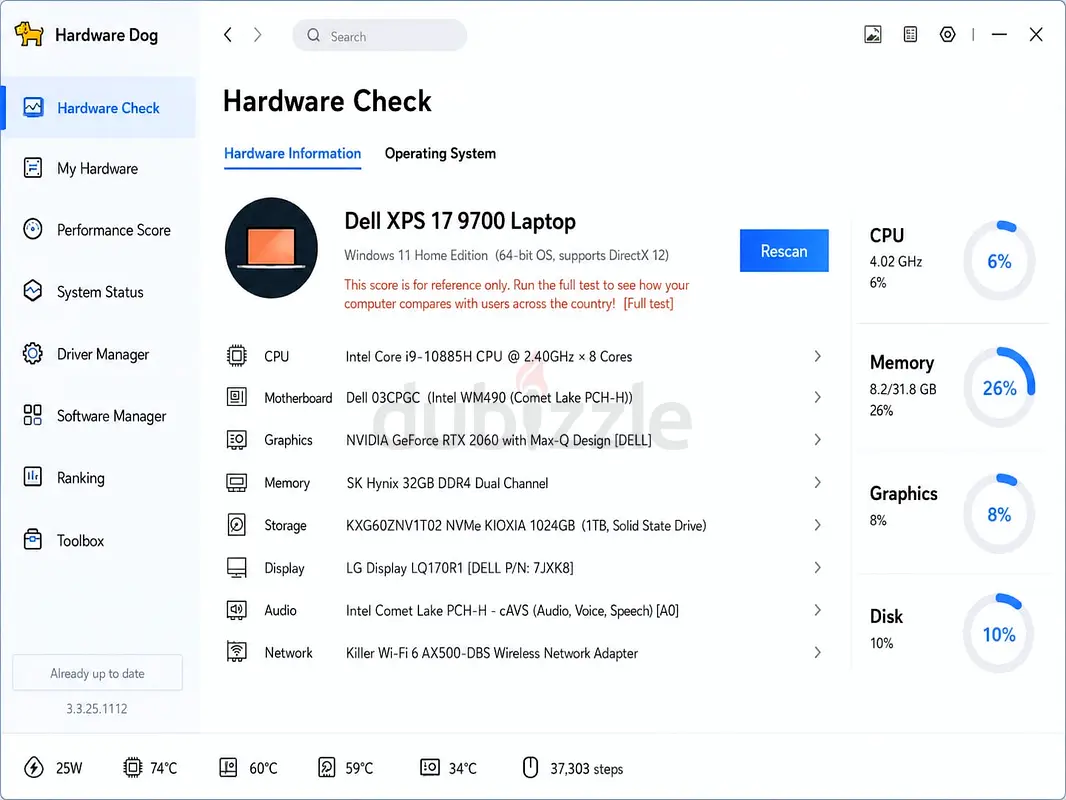Open My Hardware sidebar icon

tap(33, 168)
